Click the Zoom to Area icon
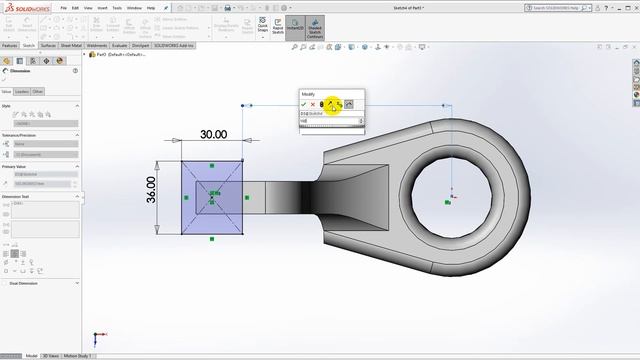This screenshot has height=360, width=640. (x=303, y=47)
